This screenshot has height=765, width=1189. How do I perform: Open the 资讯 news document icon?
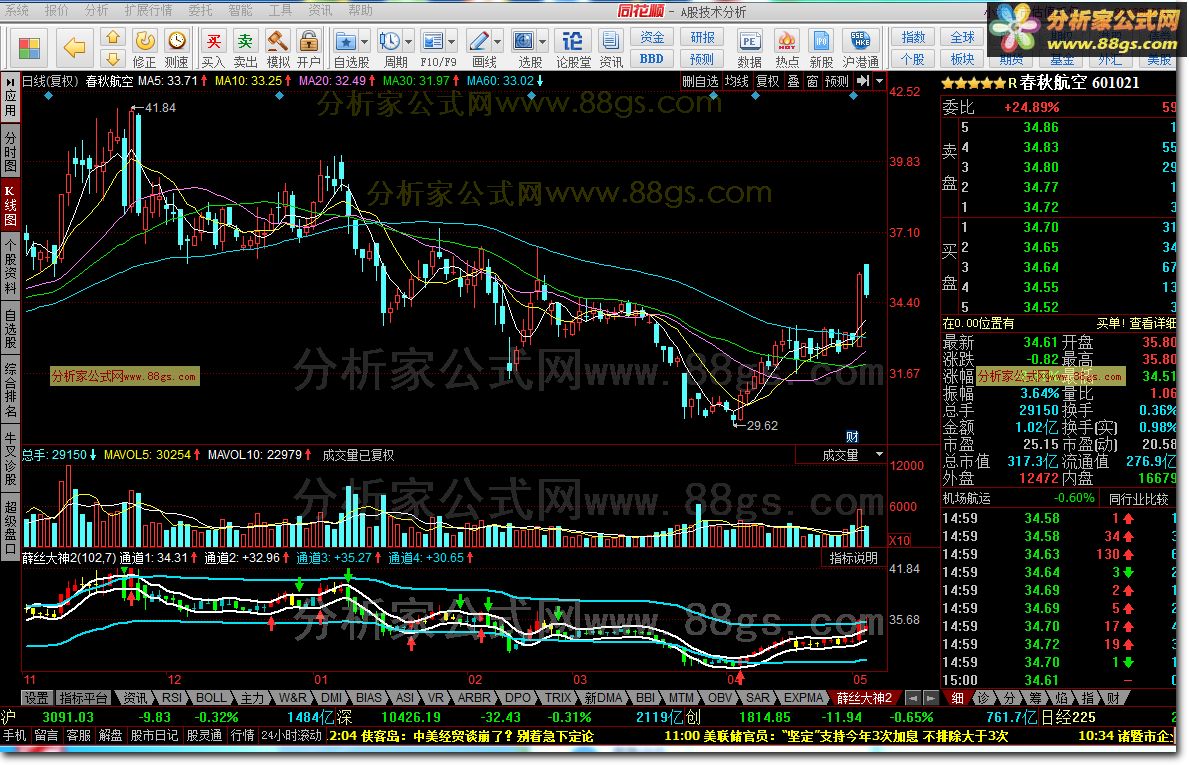coord(610,41)
